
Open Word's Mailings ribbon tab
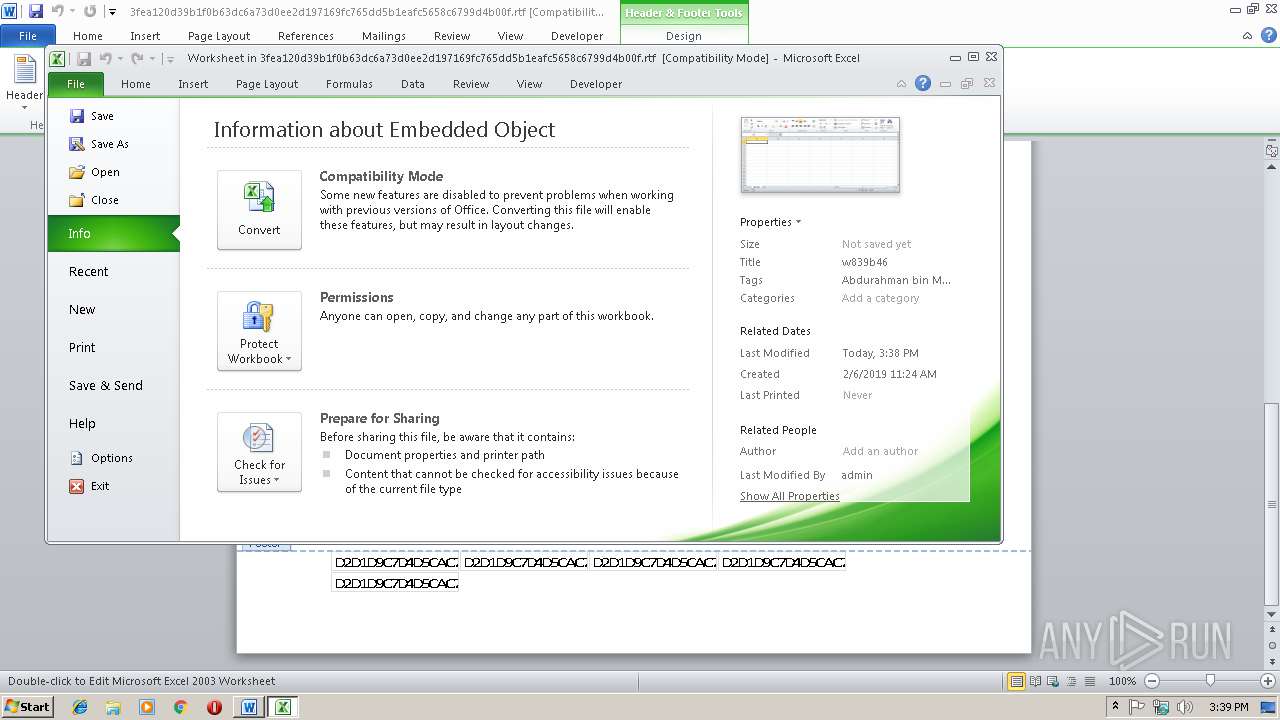[x=384, y=36]
